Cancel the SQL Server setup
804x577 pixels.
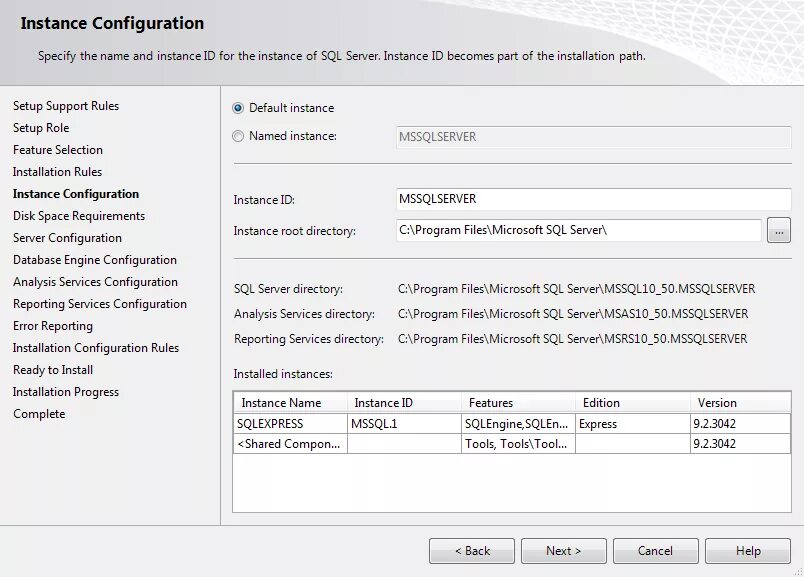pyautogui.click(x=655, y=551)
